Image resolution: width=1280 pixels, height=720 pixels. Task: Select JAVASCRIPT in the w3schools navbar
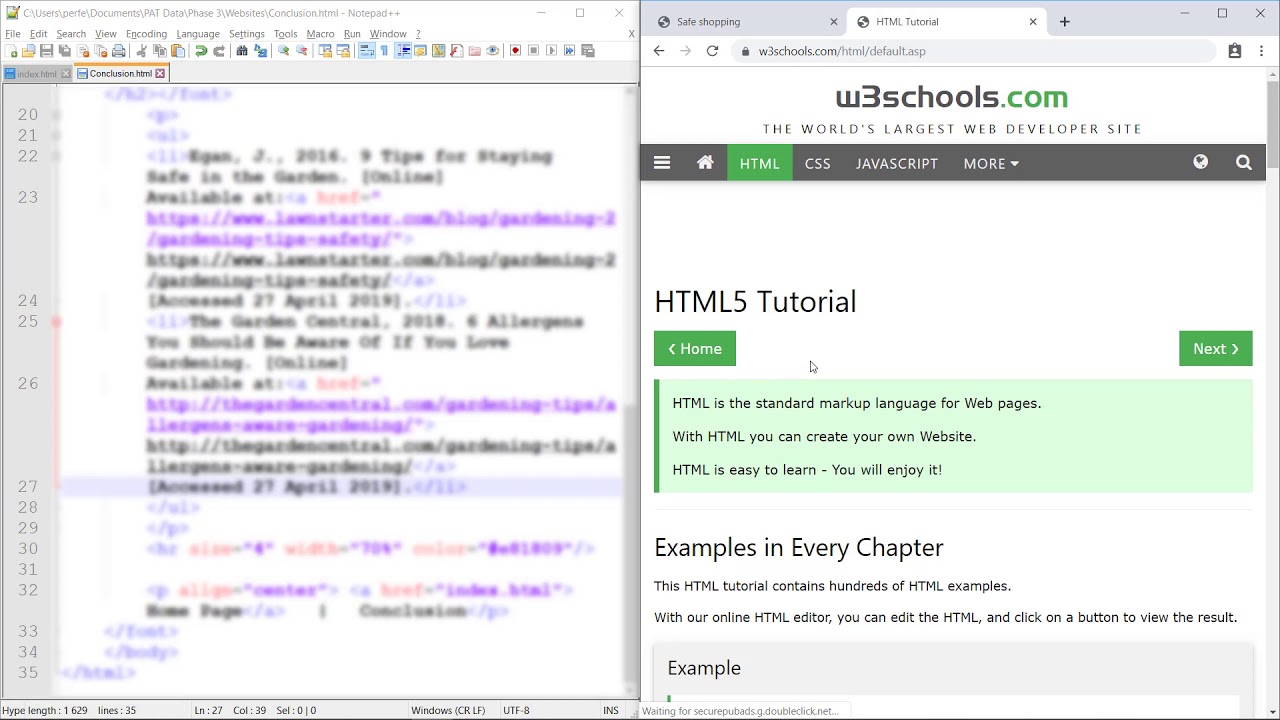pyautogui.click(x=897, y=163)
